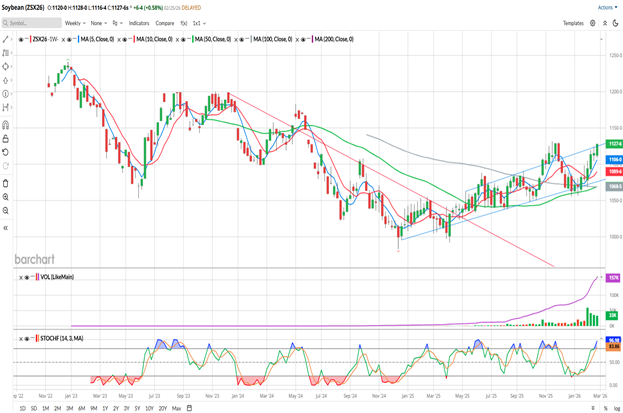Select the arrow marker tool
Image resolution: width=623 pixels, height=413 pixels.
[5, 80]
